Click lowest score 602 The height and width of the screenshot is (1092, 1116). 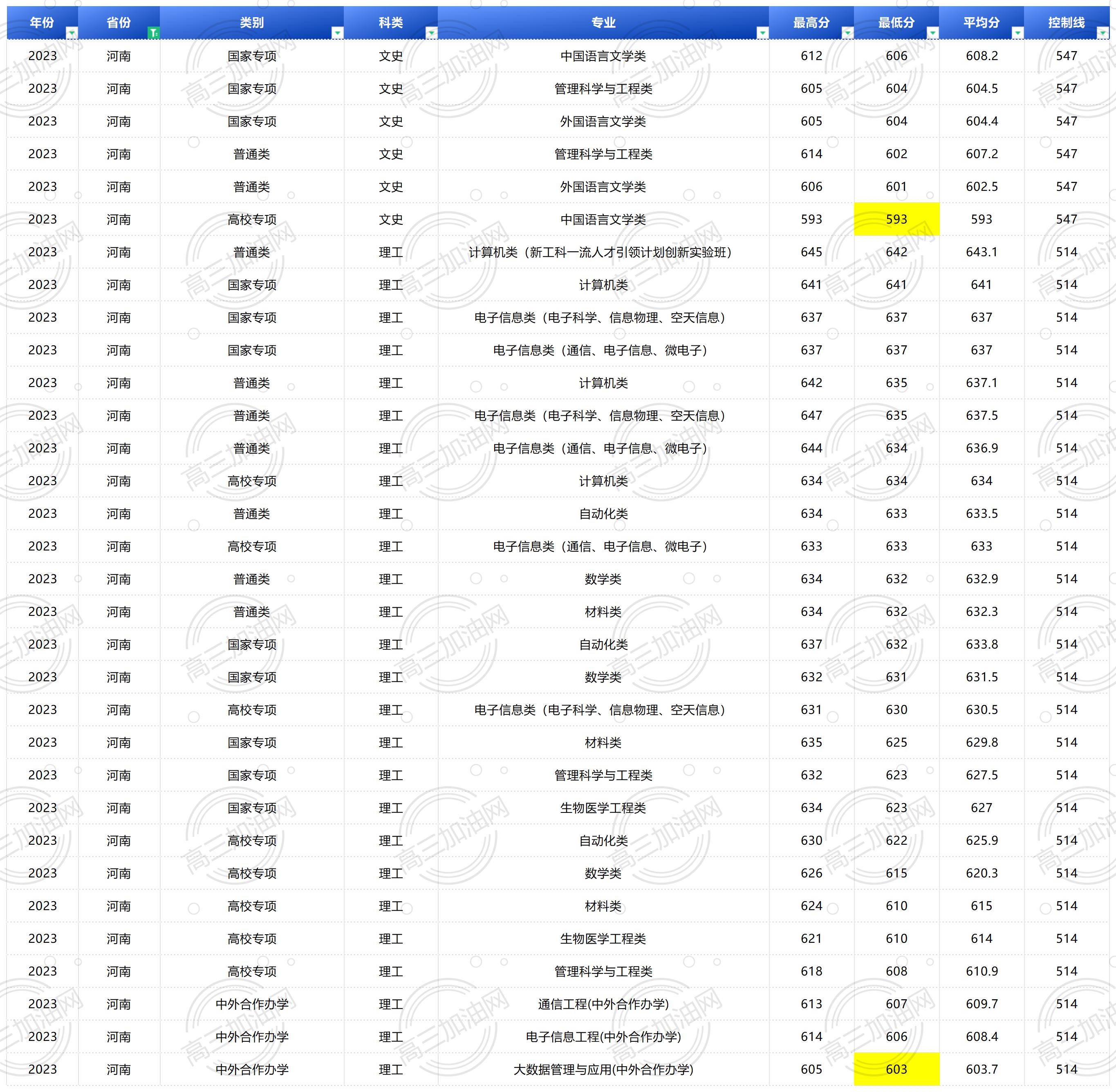[896, 154]
